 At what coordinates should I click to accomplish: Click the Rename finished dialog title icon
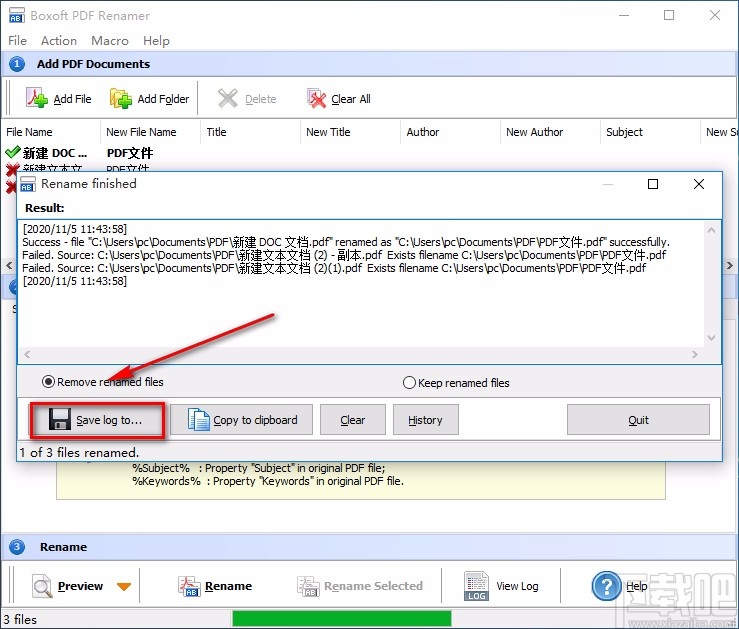[x=28, y=184]
